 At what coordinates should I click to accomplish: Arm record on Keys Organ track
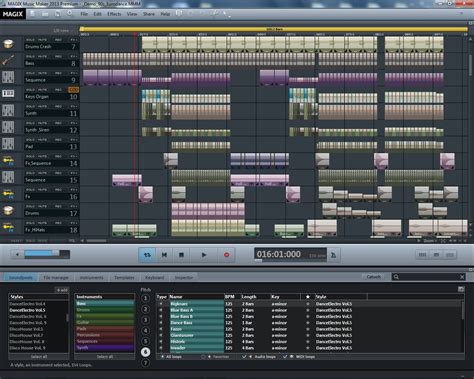(x=58, y=90)
